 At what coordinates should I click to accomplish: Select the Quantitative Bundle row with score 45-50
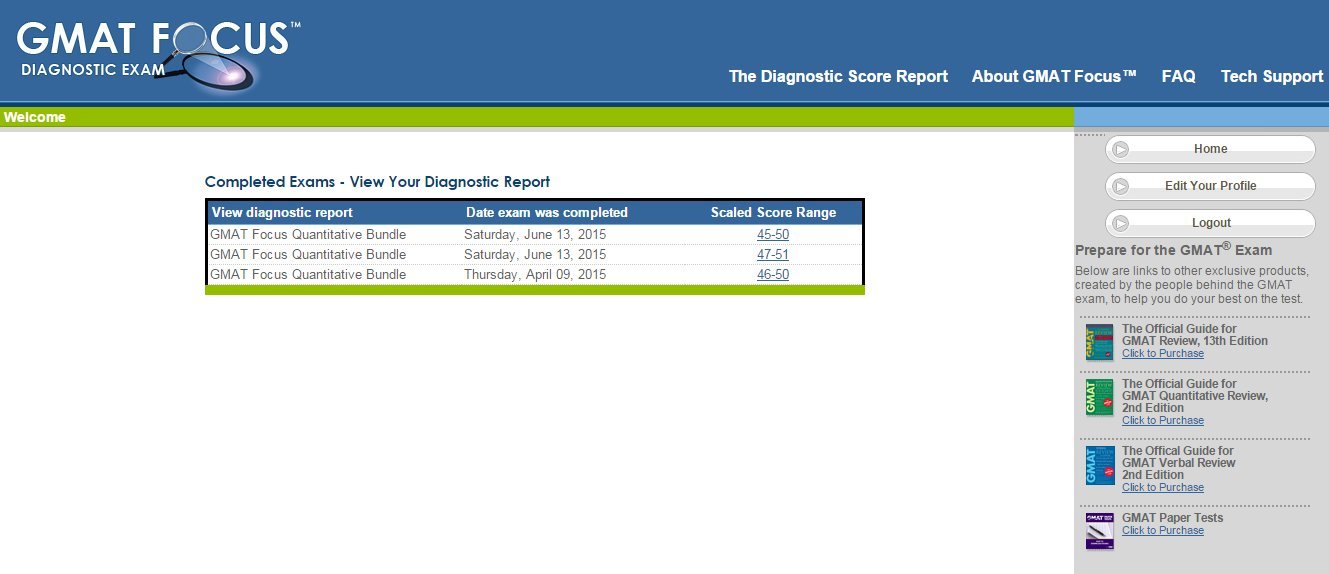[x=535, y=234]
